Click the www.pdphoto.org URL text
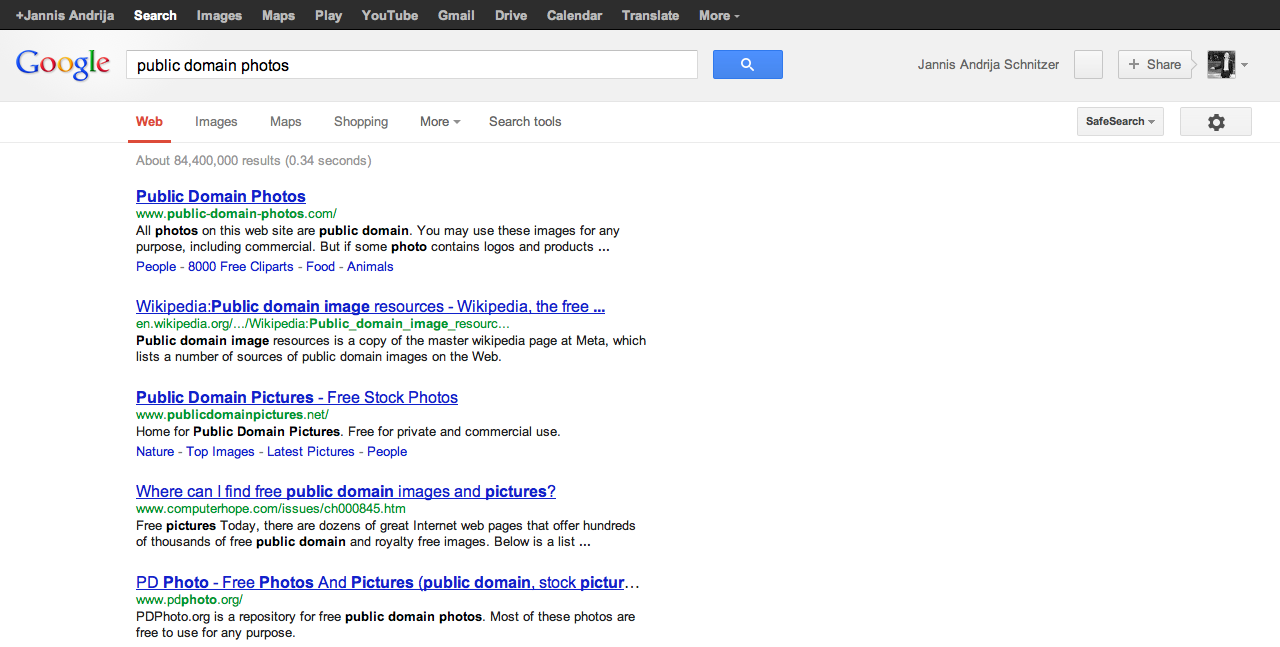The height and width of the screenshot is (647, 1280). (x=189, y=600)
